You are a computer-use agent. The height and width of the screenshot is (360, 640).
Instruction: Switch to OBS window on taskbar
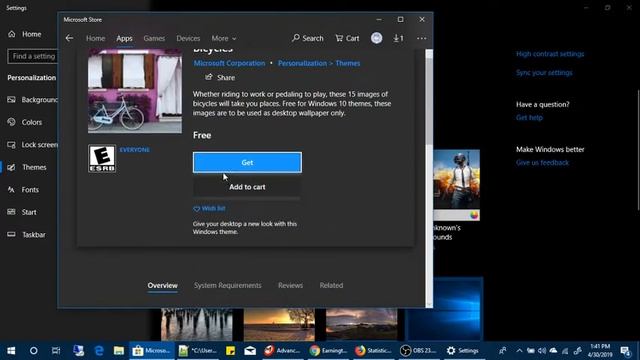(418, 351)
